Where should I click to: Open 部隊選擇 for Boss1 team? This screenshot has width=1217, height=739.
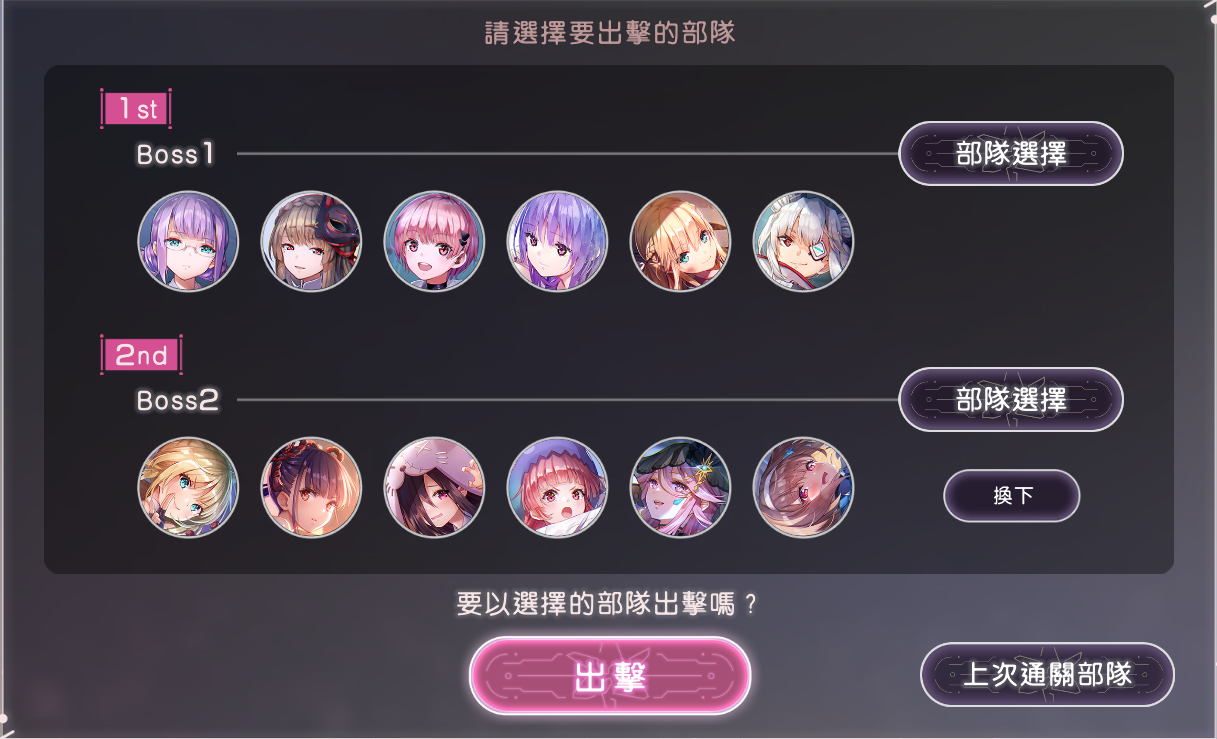(x=1011, y=154)
